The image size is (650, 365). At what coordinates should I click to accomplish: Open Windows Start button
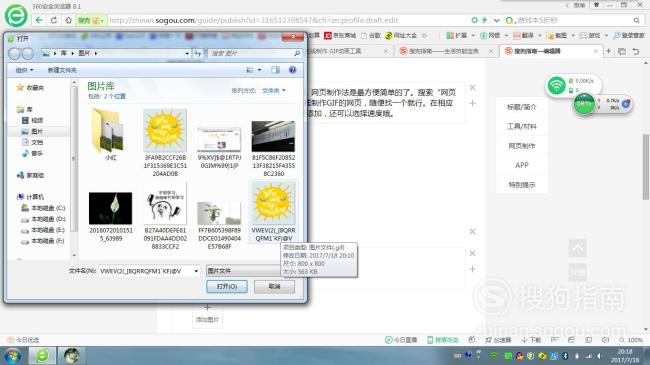(13, 356)
